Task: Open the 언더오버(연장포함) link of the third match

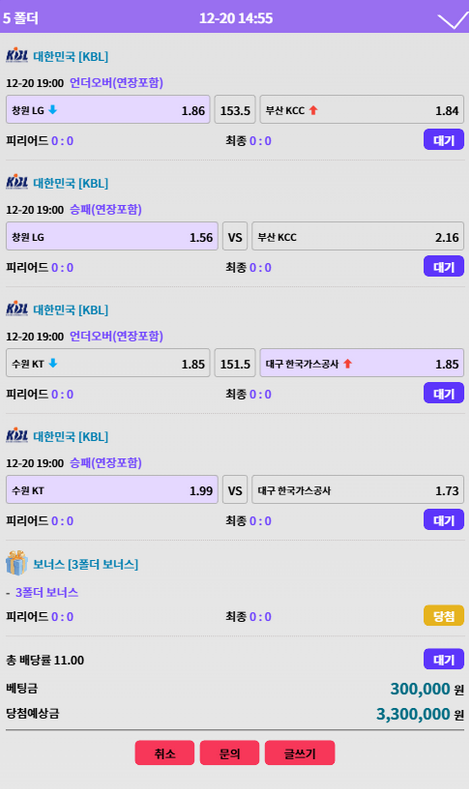Action: tap(116, 336)
